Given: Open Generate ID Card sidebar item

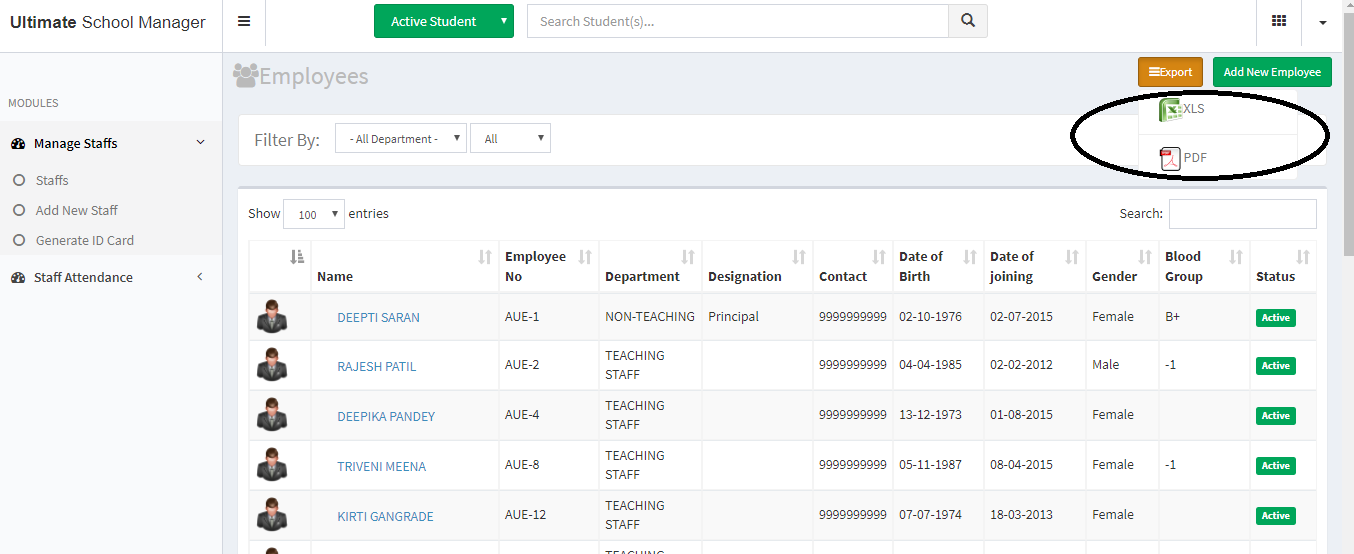Looking at the screenshot, I should (84, 241).
